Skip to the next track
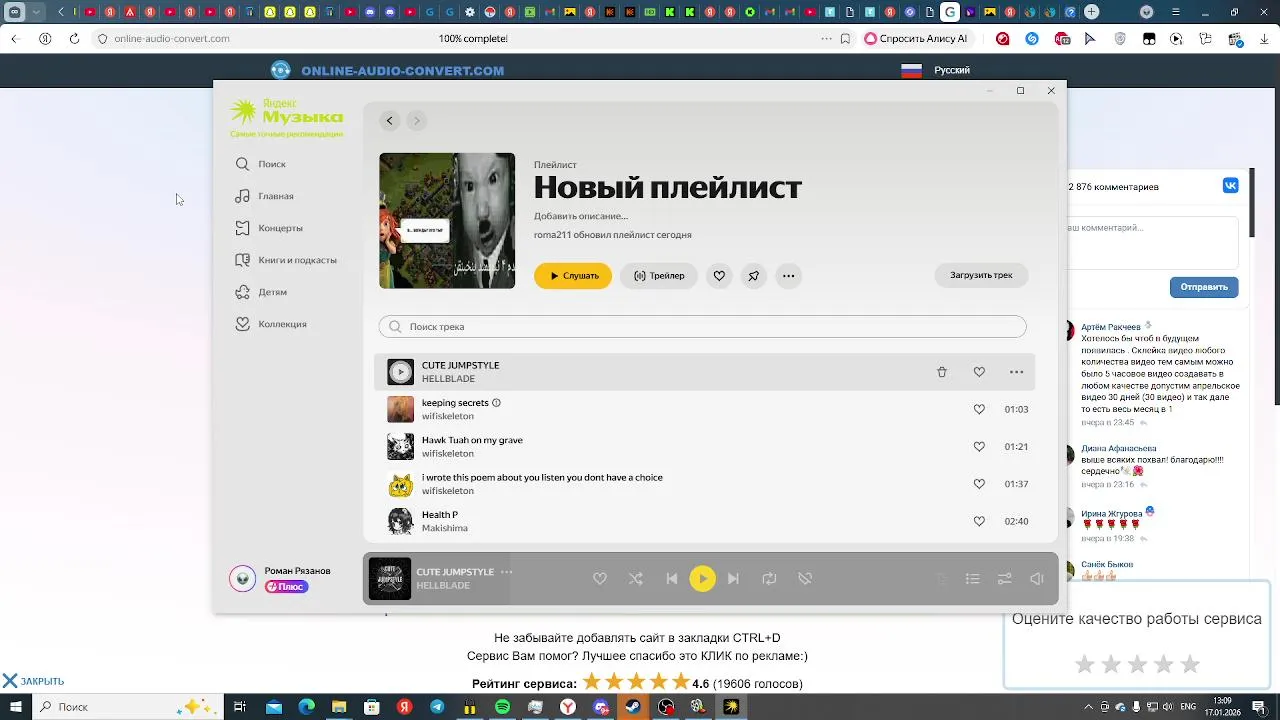Viewport: 1280px width, 720px height. [733, 579]
